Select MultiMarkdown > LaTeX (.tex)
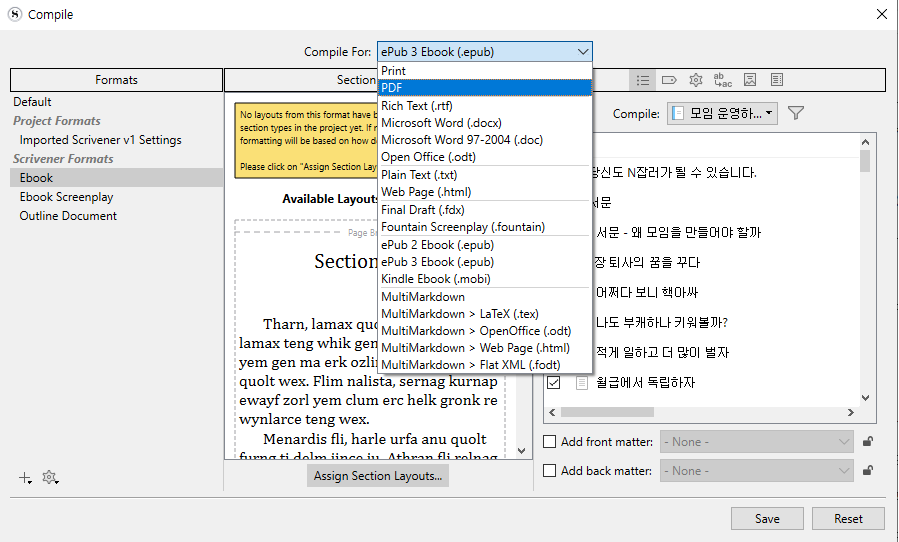The width and height of the screenshot is (899, 542). [x=484, y=314]
